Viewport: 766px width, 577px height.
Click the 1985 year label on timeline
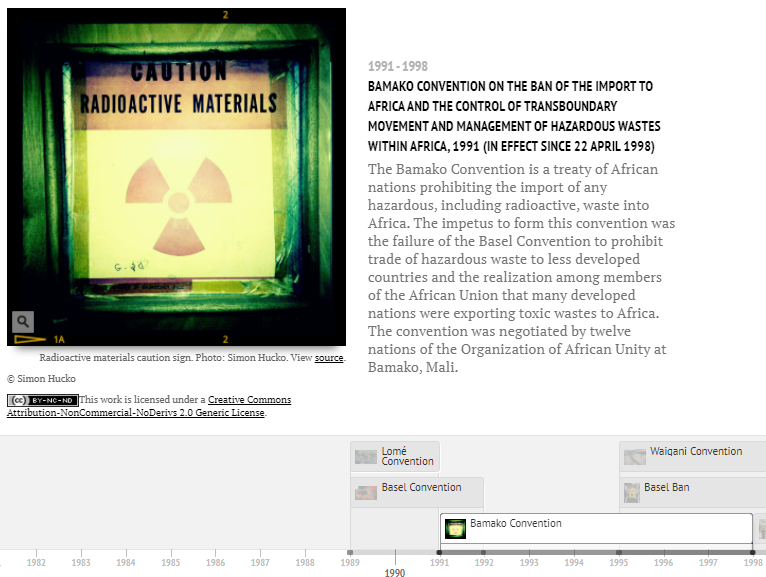coord(170,562)
